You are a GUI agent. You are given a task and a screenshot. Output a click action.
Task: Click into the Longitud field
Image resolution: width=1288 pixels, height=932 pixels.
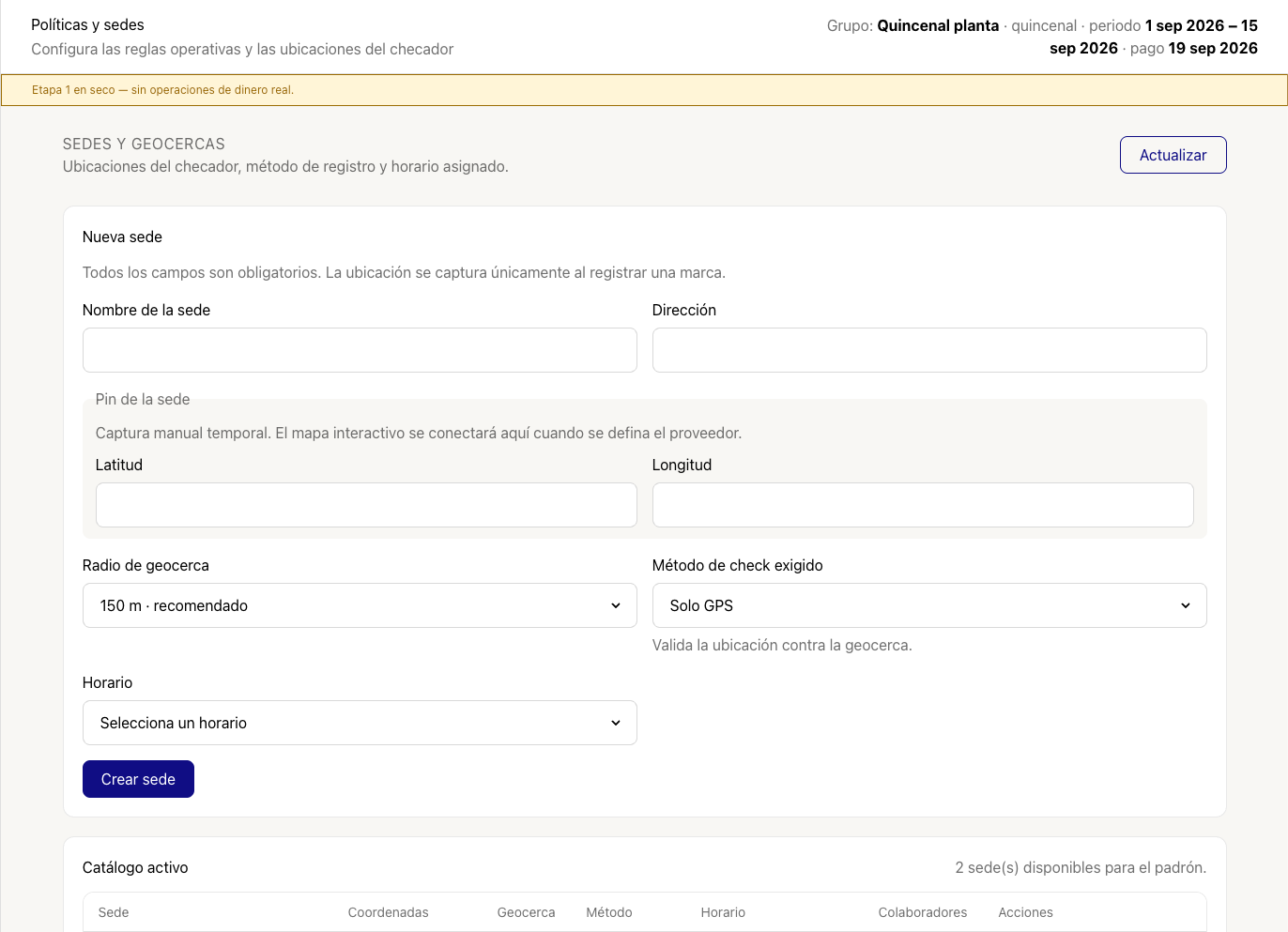(923, 505)
